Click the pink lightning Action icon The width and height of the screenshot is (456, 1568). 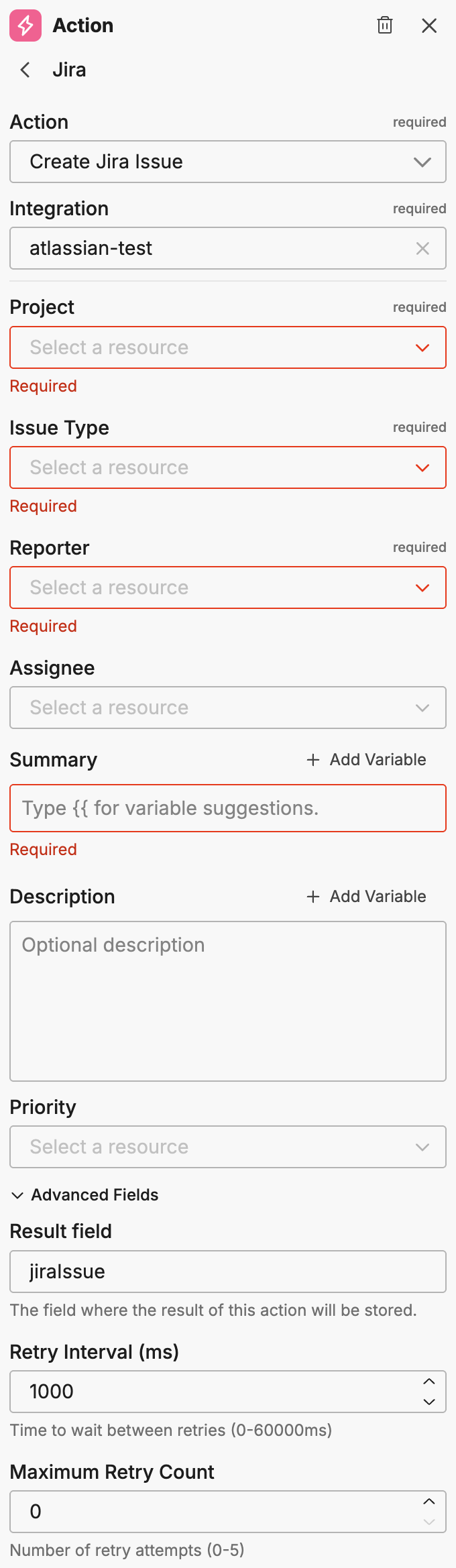(25, 25)
